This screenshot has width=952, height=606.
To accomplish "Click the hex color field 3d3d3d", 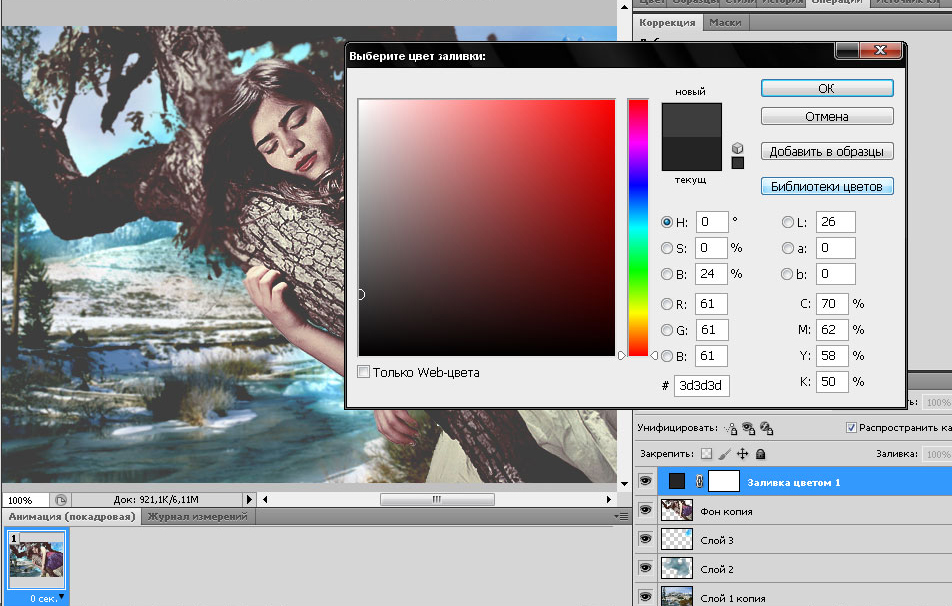I will click(x=701, y=386).
